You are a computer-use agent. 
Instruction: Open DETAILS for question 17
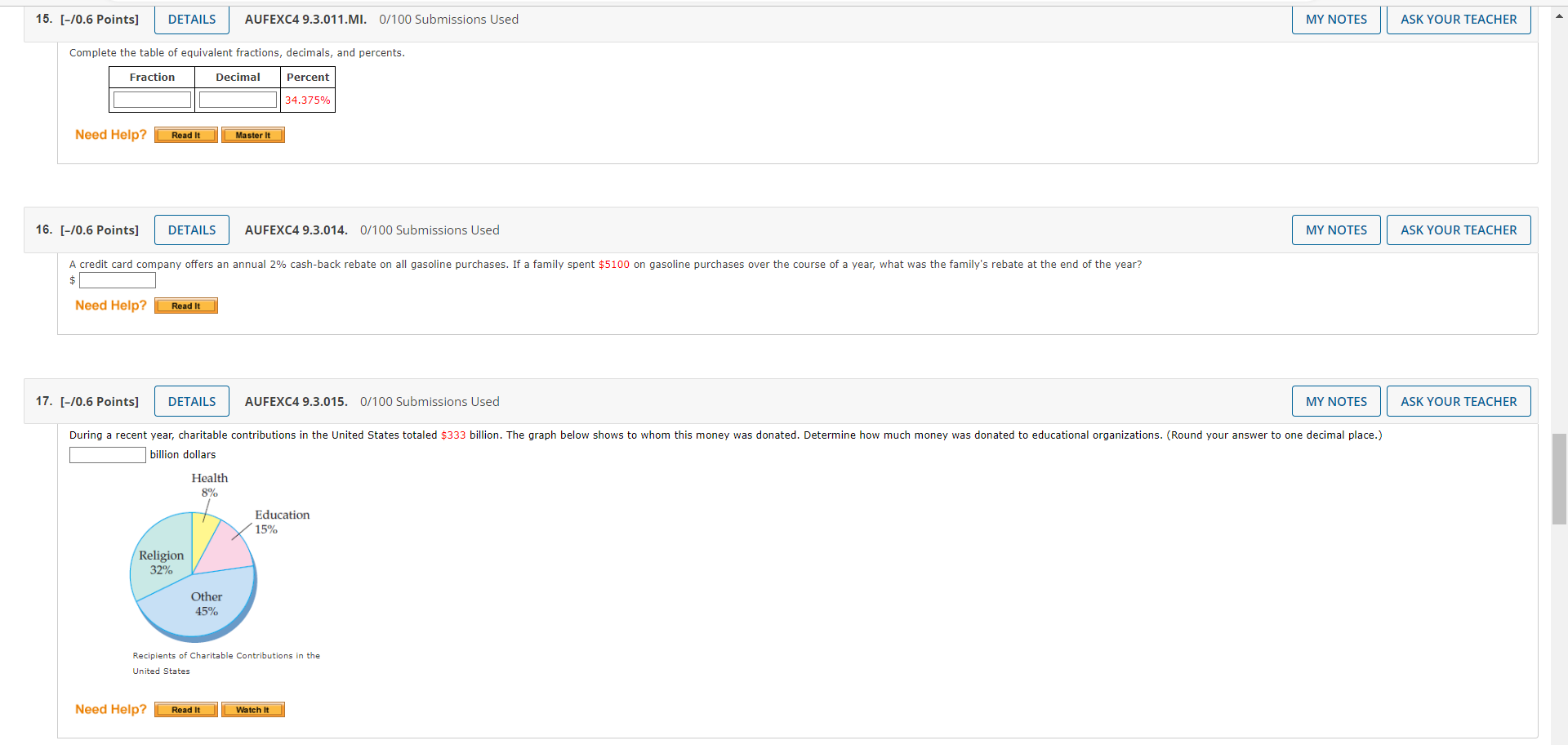(192, 401)
